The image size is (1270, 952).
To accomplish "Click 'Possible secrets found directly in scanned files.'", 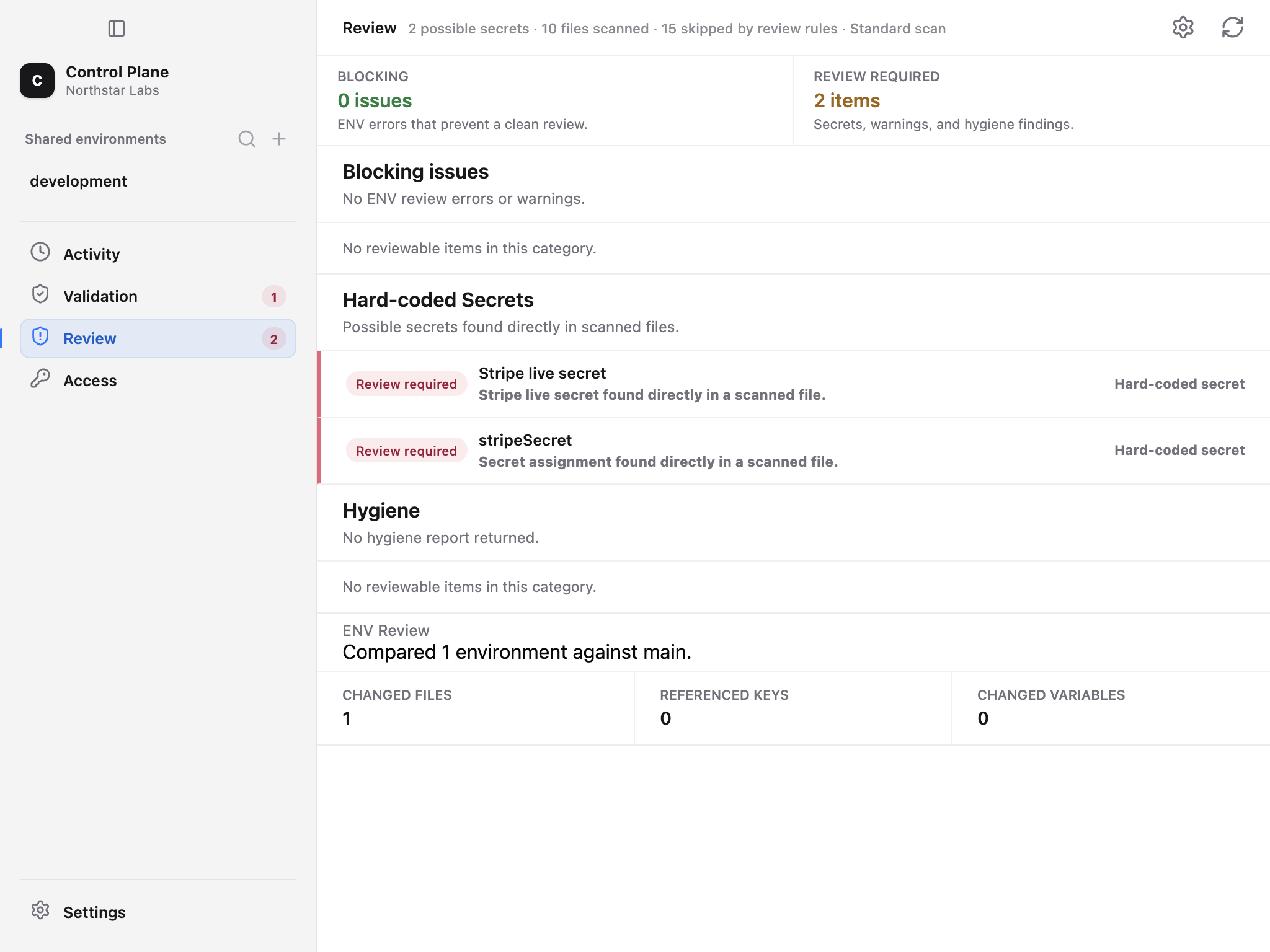I will tap(510, 327).
